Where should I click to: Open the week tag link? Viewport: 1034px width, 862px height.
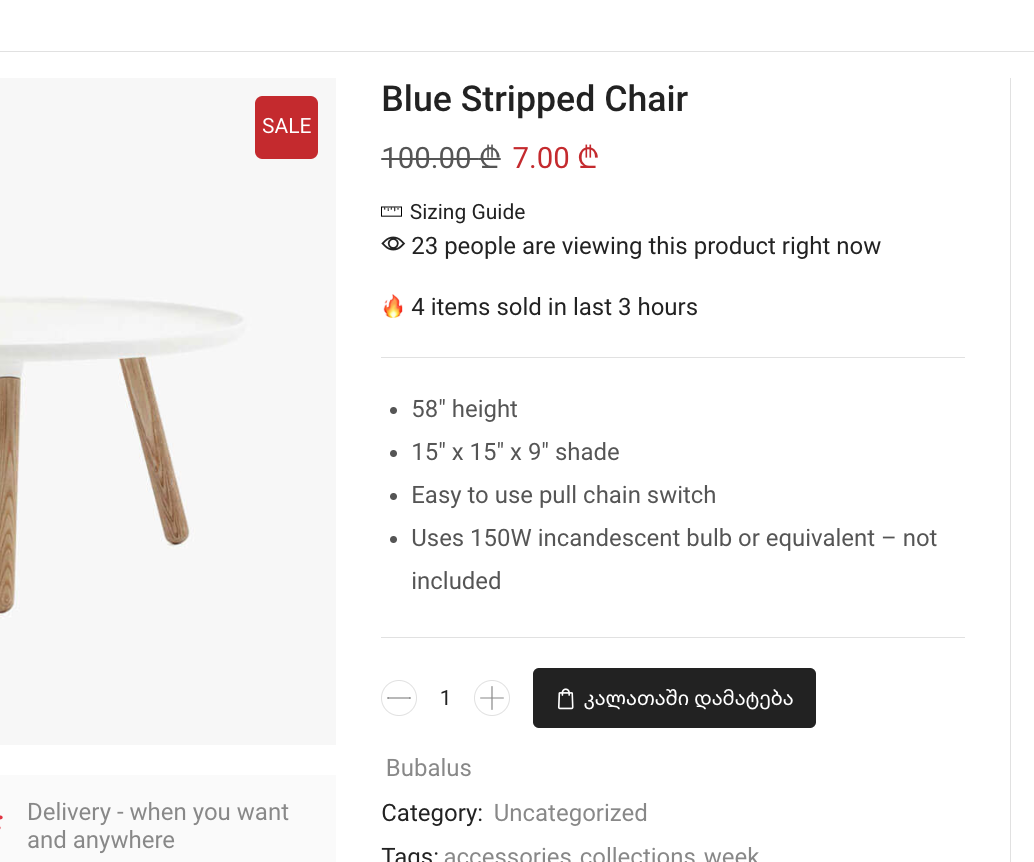click(x=731, y=854)
